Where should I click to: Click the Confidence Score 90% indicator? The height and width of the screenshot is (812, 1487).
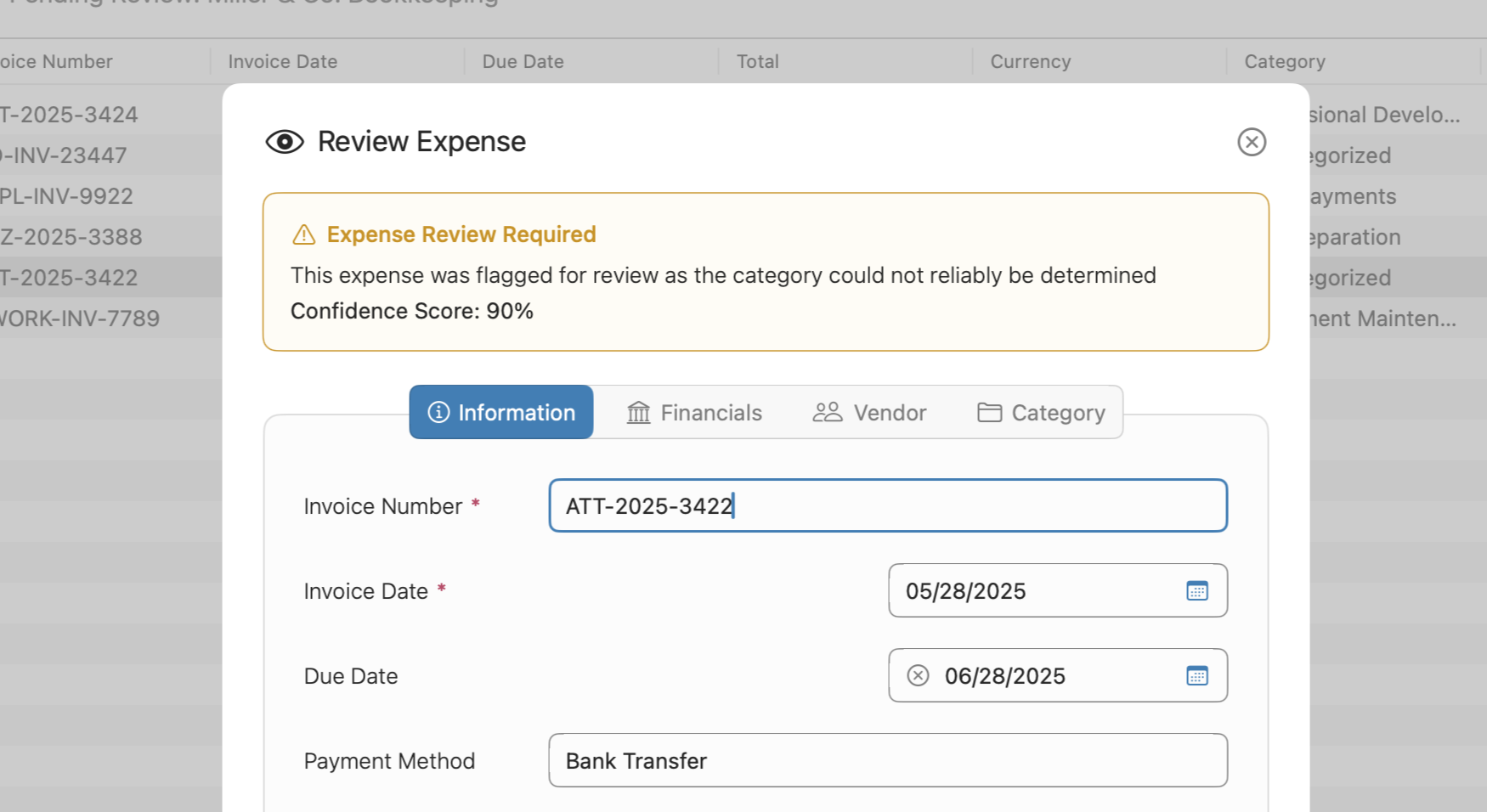tap(412, 311)
